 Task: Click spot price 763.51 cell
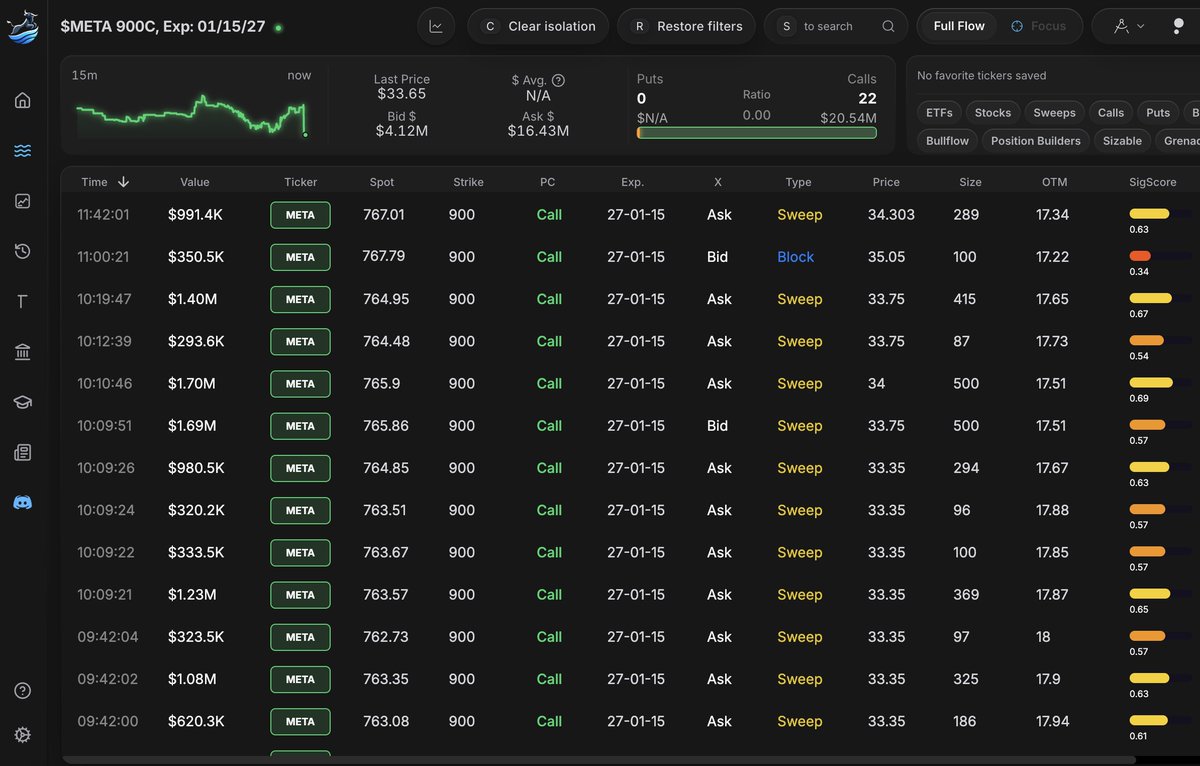pyautogui.click(x=384, y=510)
